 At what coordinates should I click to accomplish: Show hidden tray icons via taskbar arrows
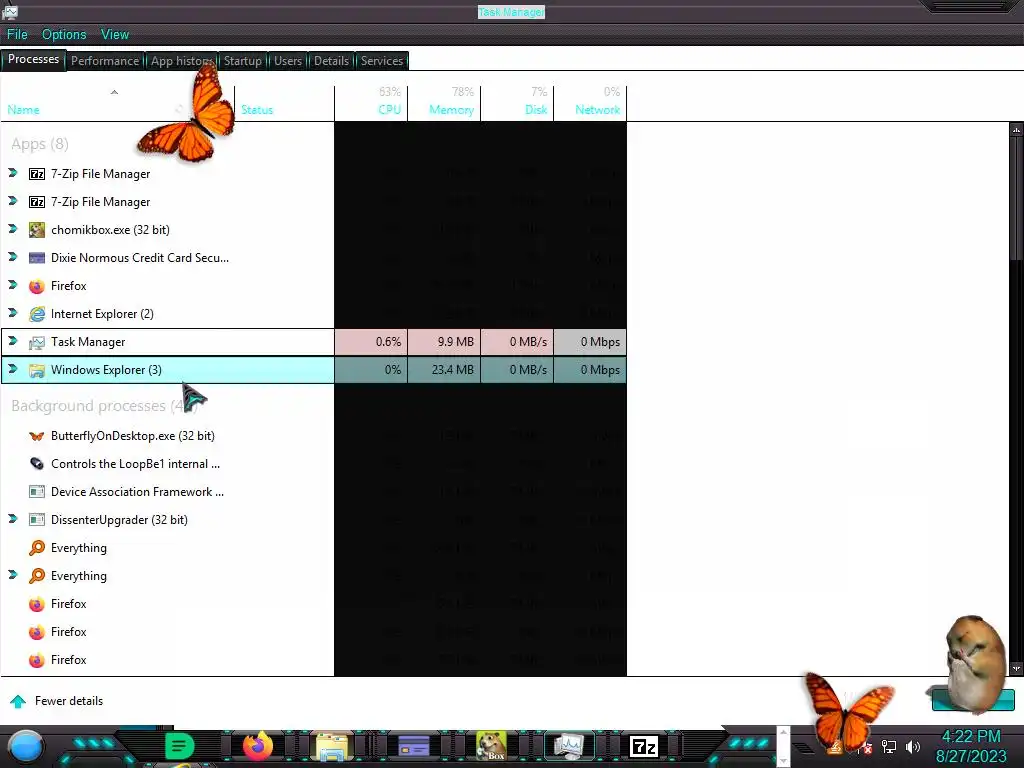click(784, 746)
